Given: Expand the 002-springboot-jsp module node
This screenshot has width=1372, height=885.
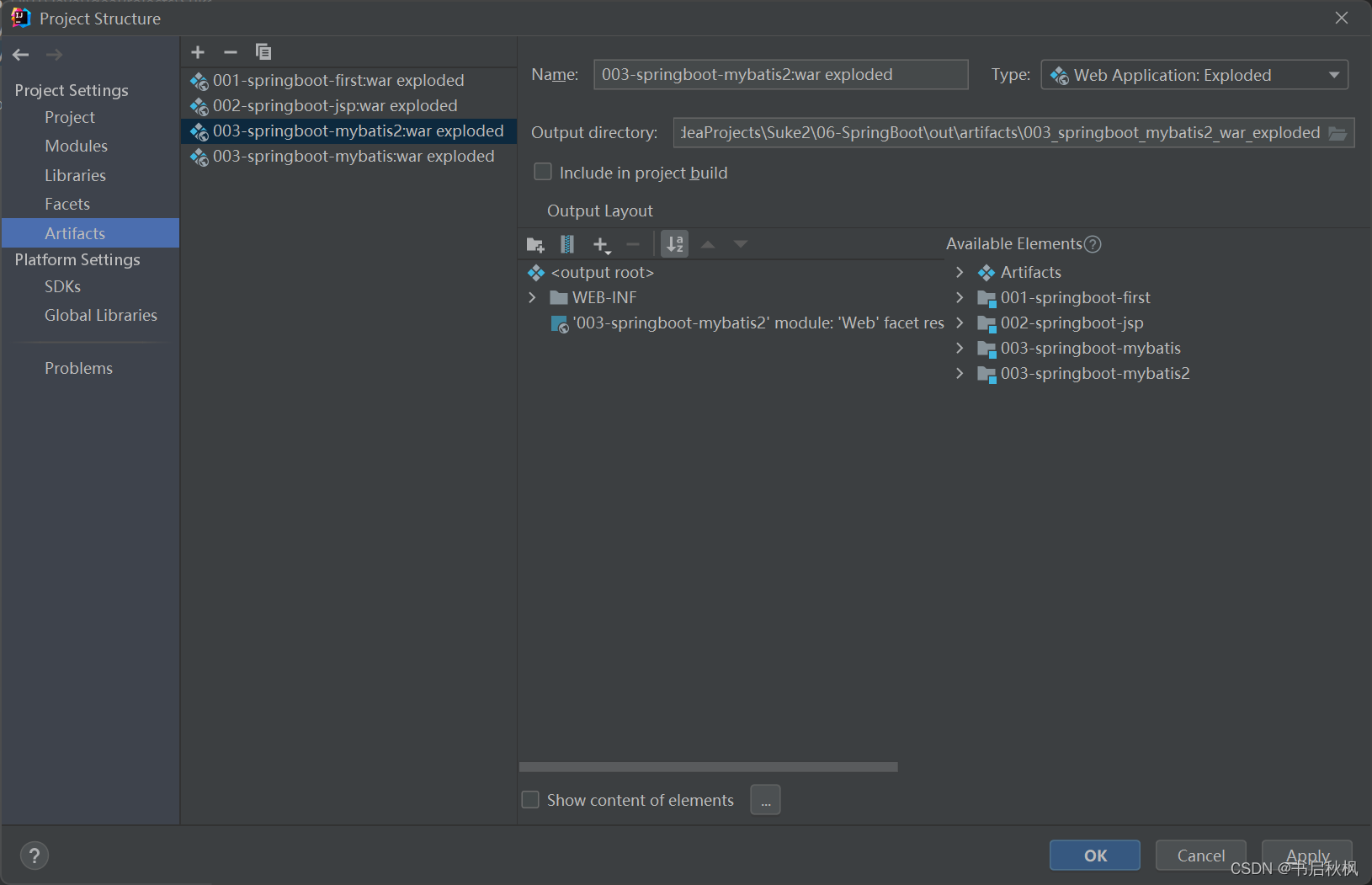Looking at the screenshot, I should click(x=960, y=323).
